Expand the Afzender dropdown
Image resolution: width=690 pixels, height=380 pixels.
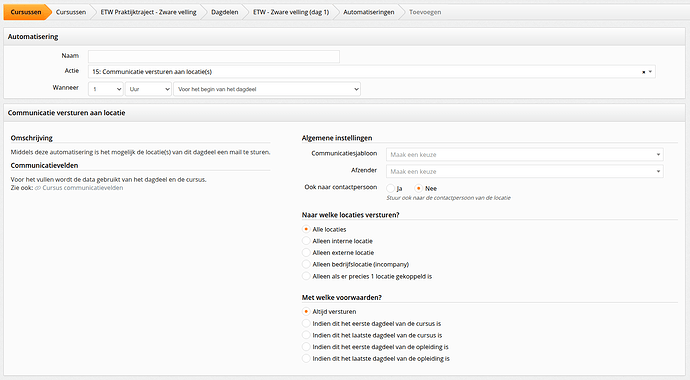tap(525, 171)
